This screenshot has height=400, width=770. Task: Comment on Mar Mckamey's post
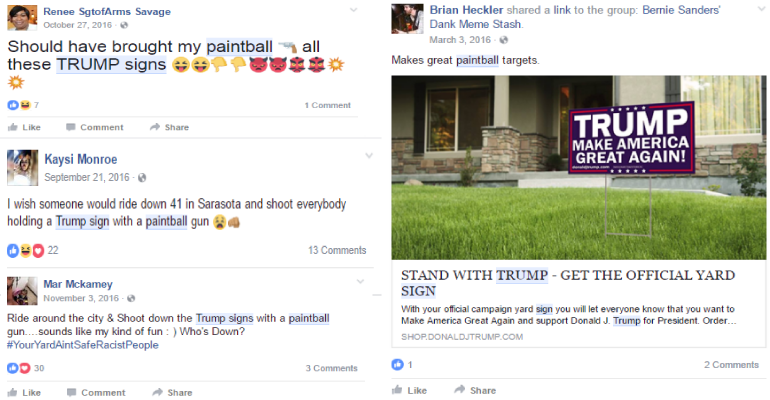96,393
